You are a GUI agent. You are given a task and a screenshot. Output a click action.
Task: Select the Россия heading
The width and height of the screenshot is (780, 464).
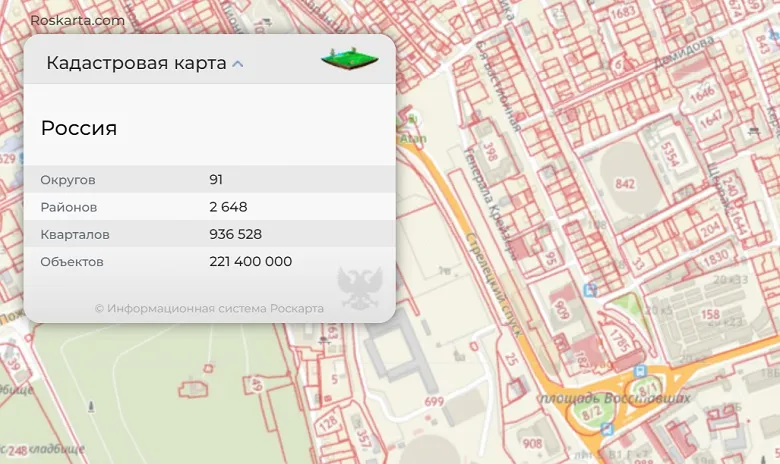[79, 128]
